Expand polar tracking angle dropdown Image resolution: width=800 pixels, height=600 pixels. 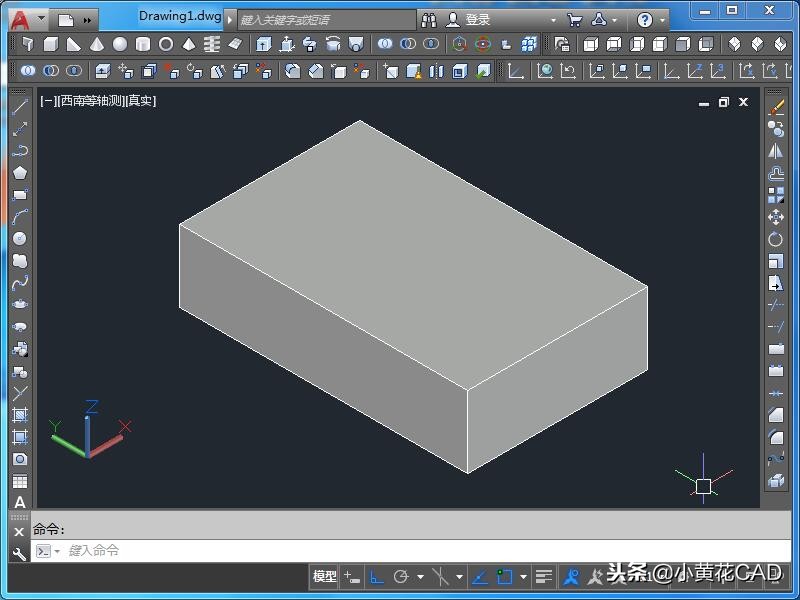click(x=420, y=577)
